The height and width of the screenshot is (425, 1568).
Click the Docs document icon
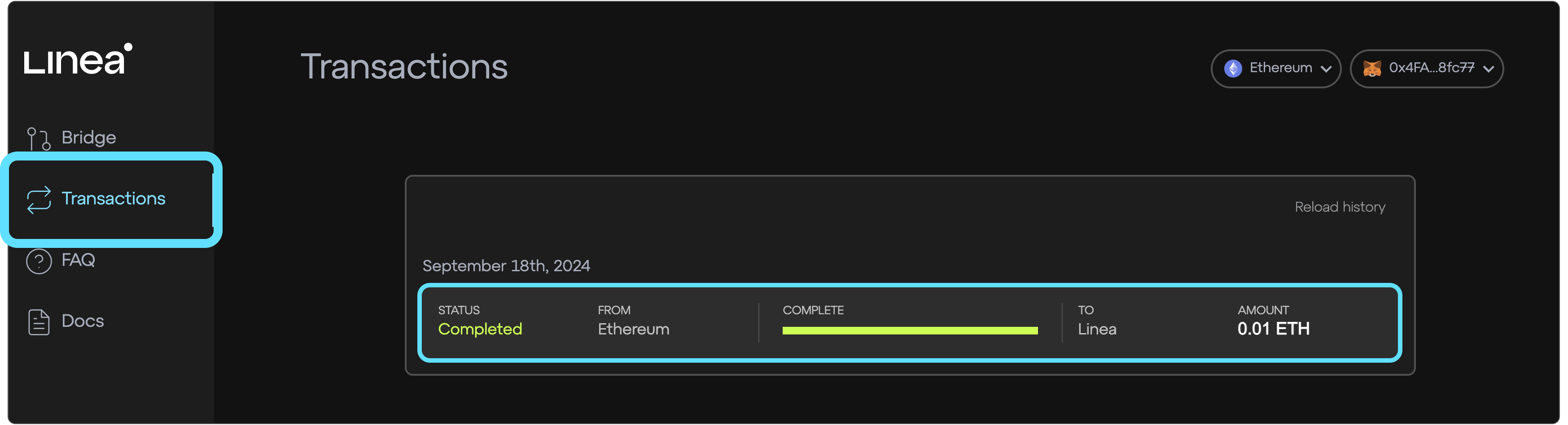38,322
